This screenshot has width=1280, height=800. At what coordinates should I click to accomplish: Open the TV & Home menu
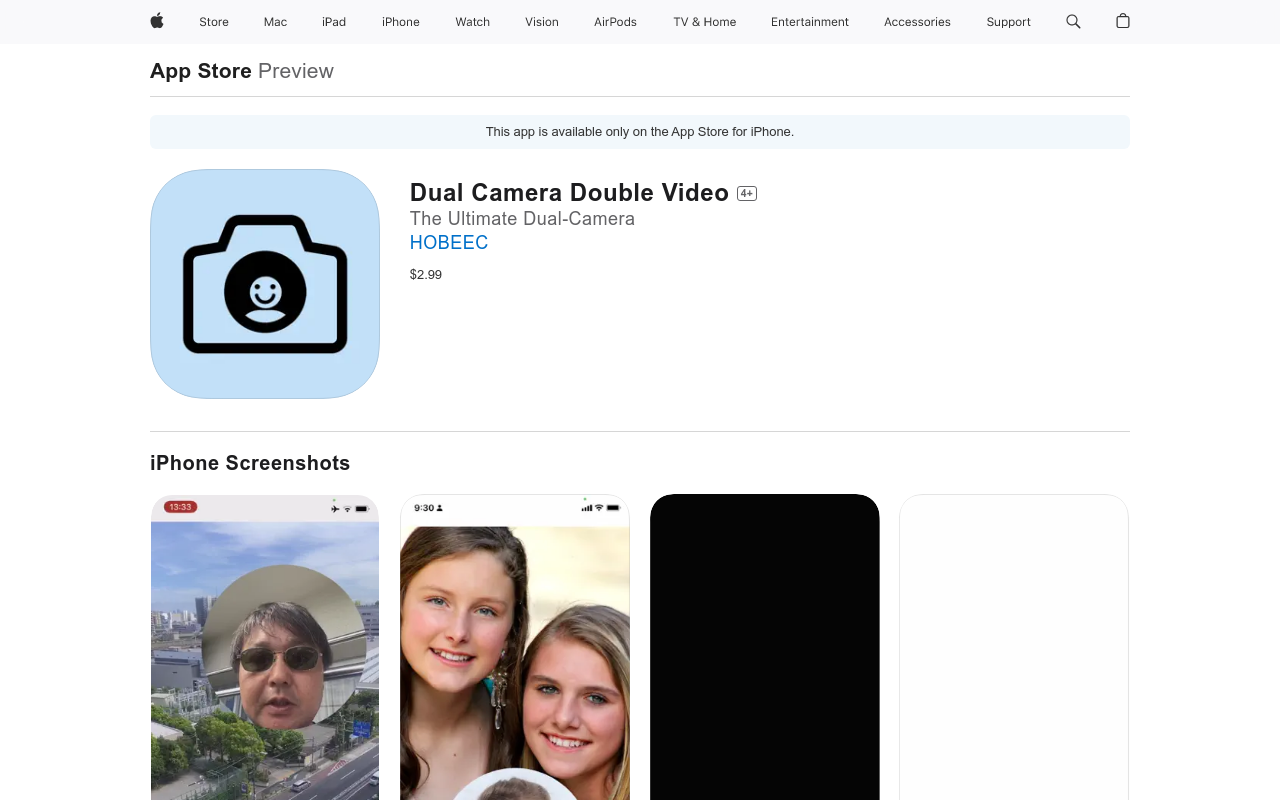705,22
